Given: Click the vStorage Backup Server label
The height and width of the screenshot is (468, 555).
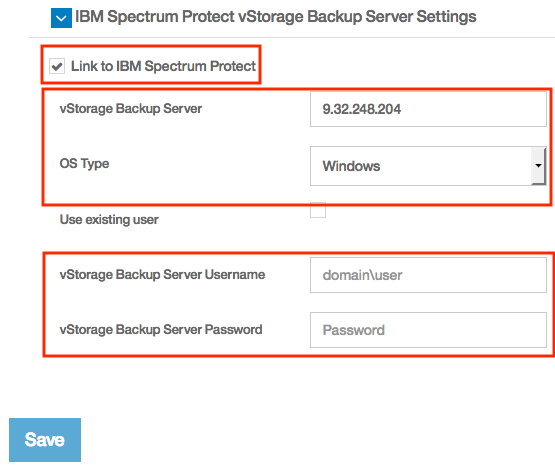Looking at the screenshot, I should click(x=131, y=109).
